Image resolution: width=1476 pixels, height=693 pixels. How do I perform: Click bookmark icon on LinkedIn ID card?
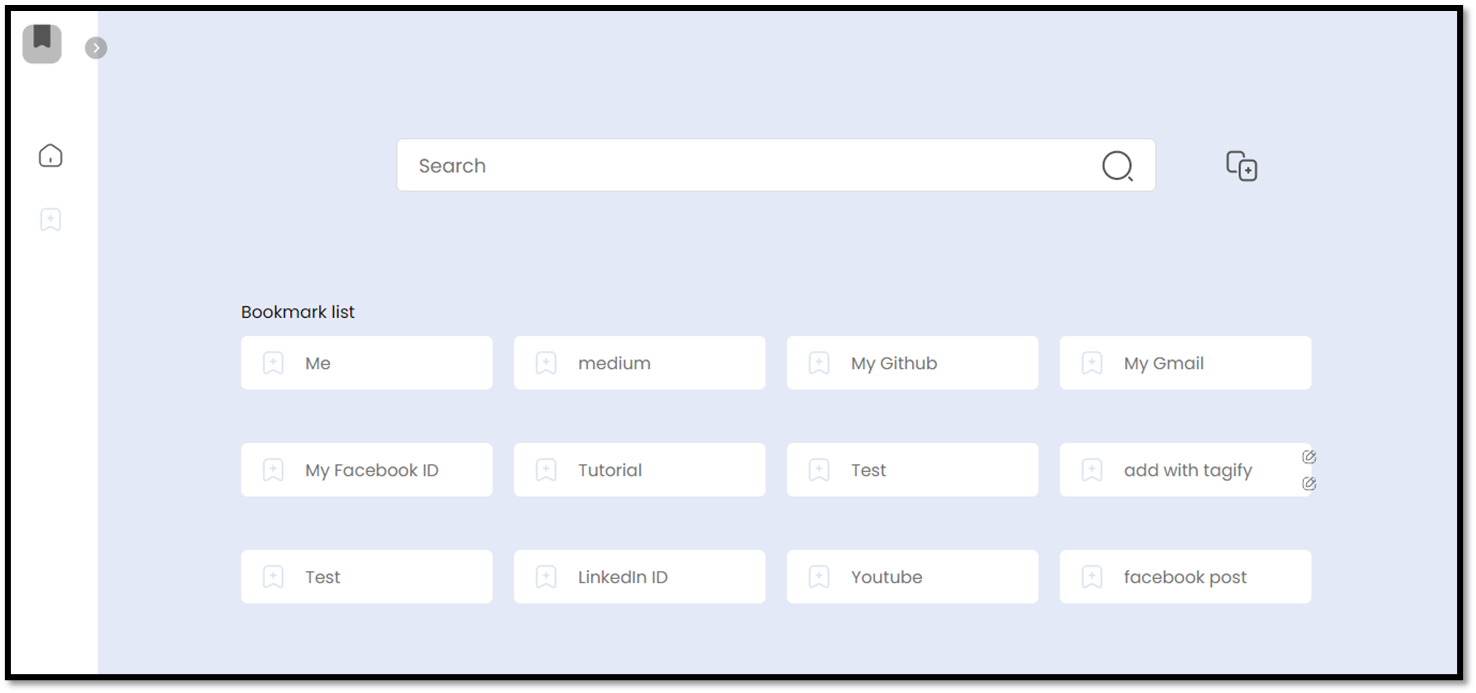[x=546, y=577]
